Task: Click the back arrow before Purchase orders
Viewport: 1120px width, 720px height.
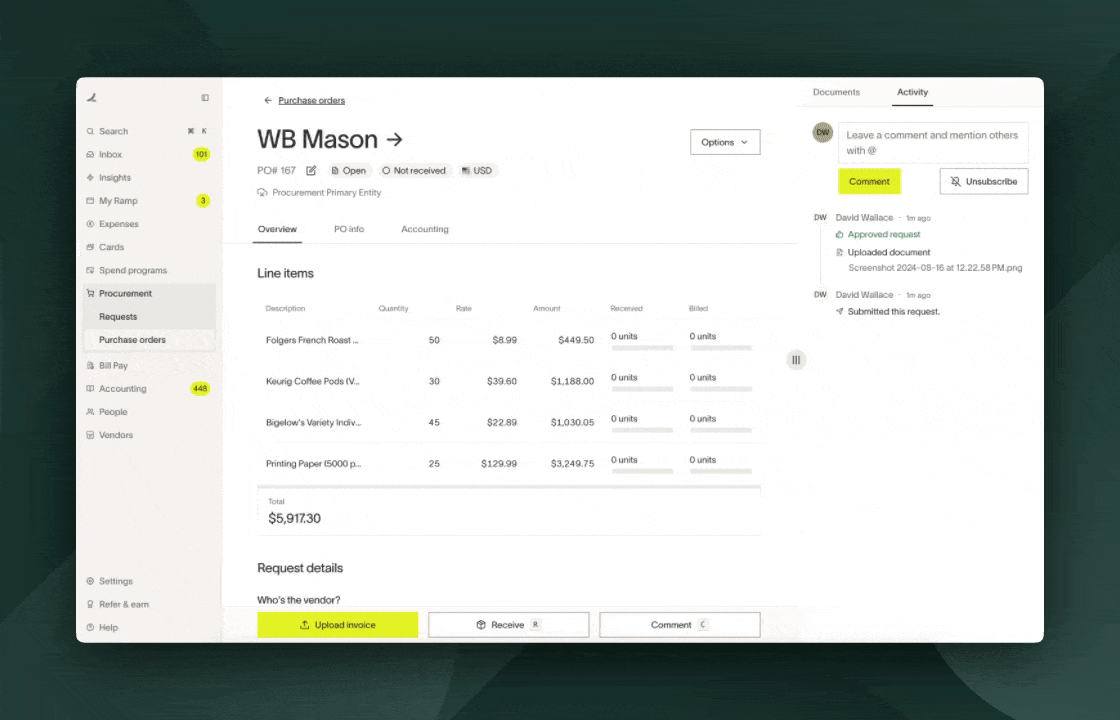Action: coord(268,101)
